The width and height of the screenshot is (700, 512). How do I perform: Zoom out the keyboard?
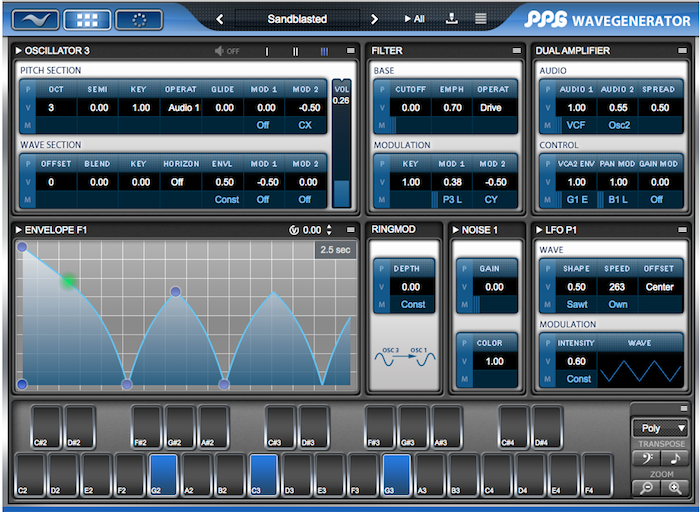(646, 488)
